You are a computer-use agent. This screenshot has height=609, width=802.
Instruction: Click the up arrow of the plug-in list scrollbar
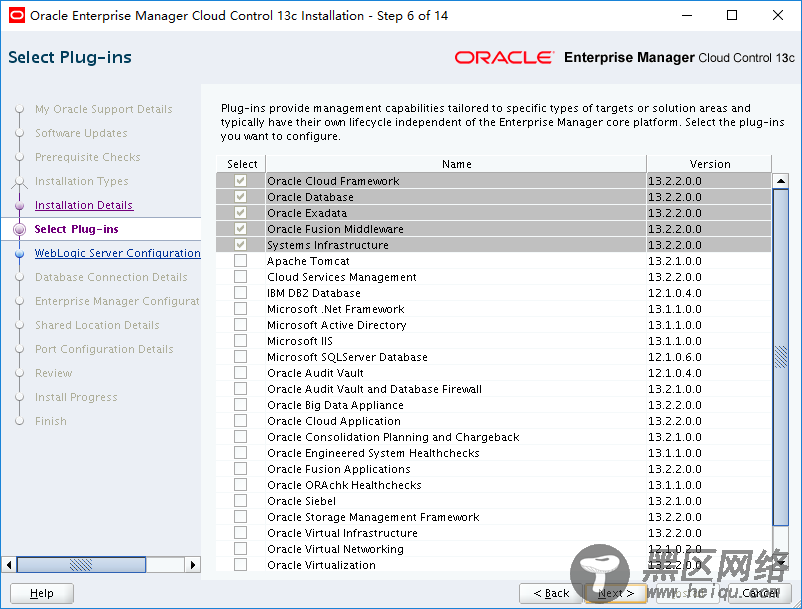tap(781, 181)
